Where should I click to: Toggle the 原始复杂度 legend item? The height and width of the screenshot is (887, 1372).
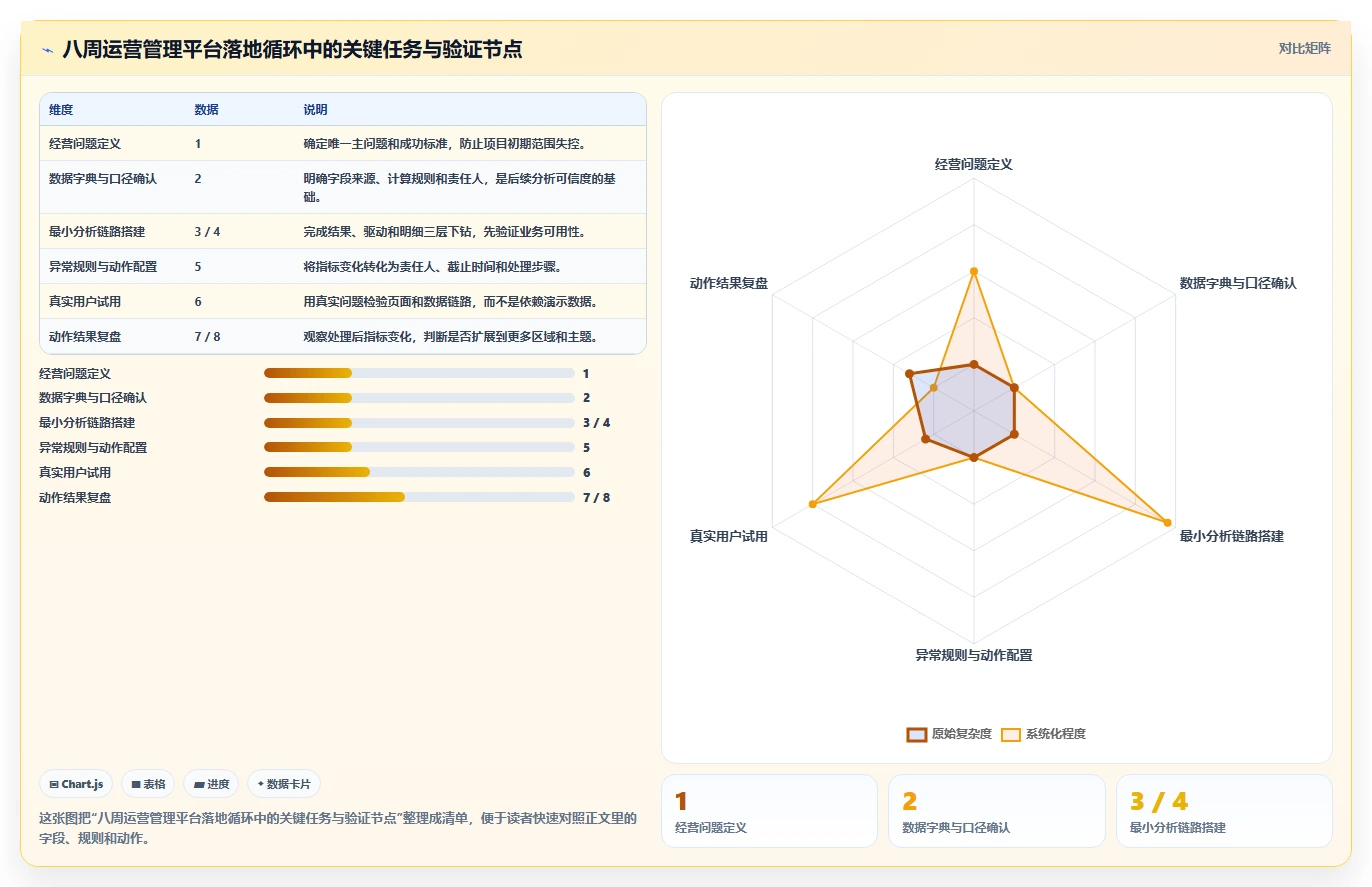click(x=949, y=734)
